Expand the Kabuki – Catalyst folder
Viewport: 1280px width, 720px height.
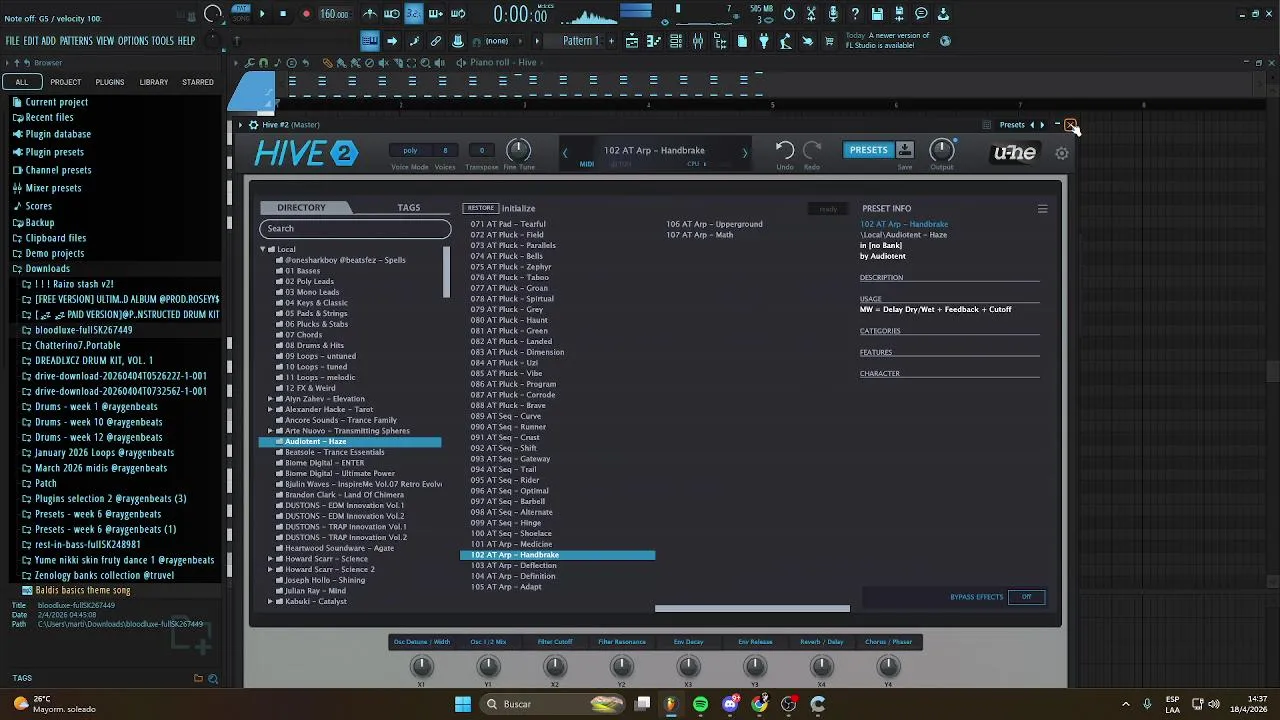tap(270, 602)
